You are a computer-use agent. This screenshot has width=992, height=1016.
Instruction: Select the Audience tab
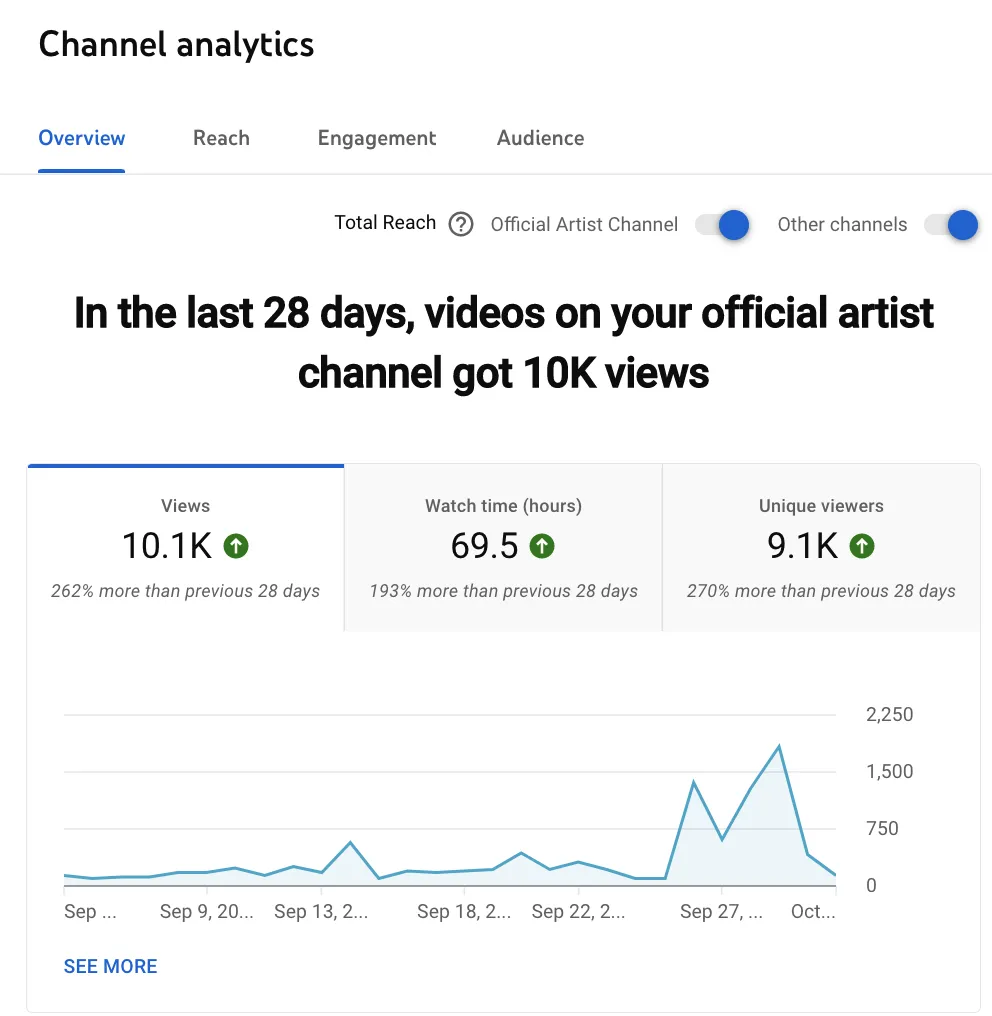(540, 138)
